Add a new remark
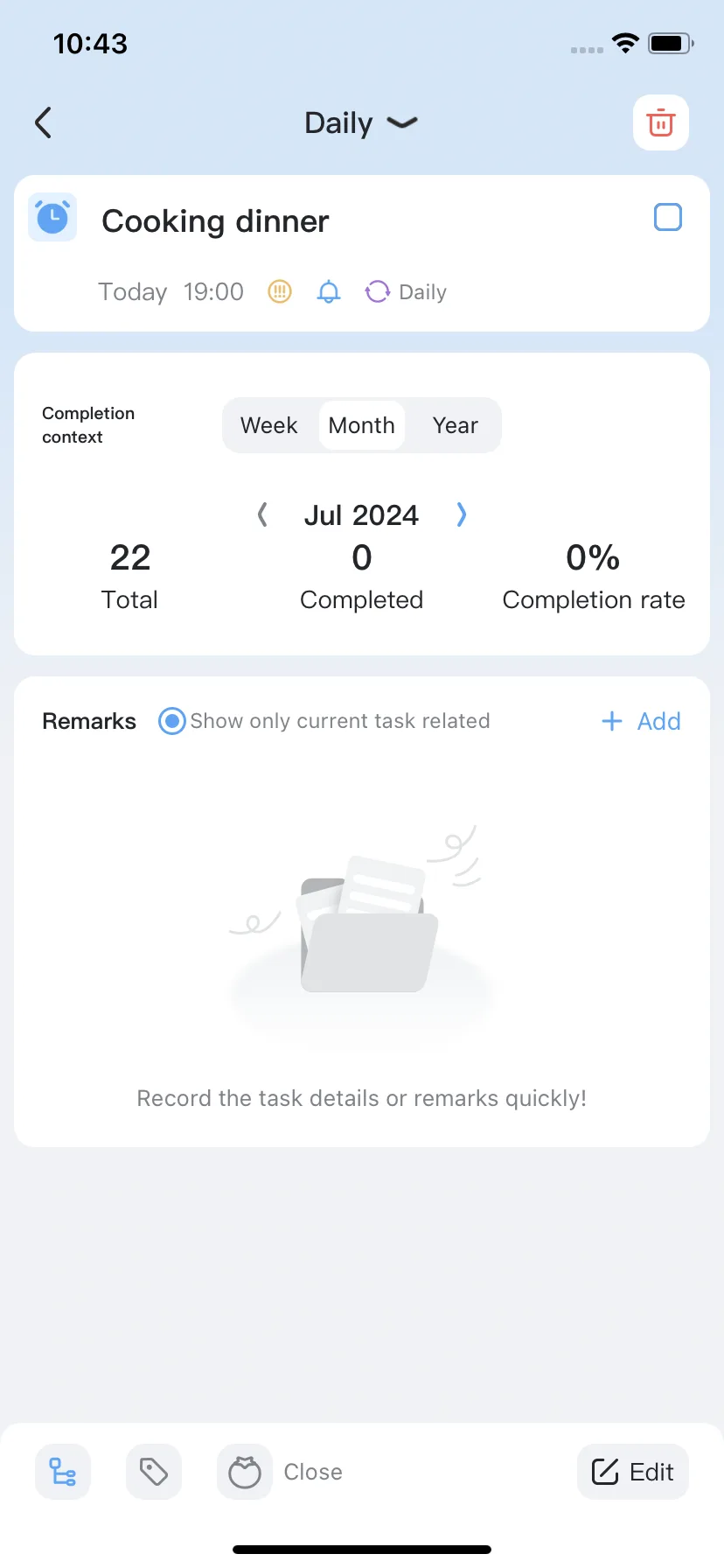 pyautogui.click(x=641, y=721)
